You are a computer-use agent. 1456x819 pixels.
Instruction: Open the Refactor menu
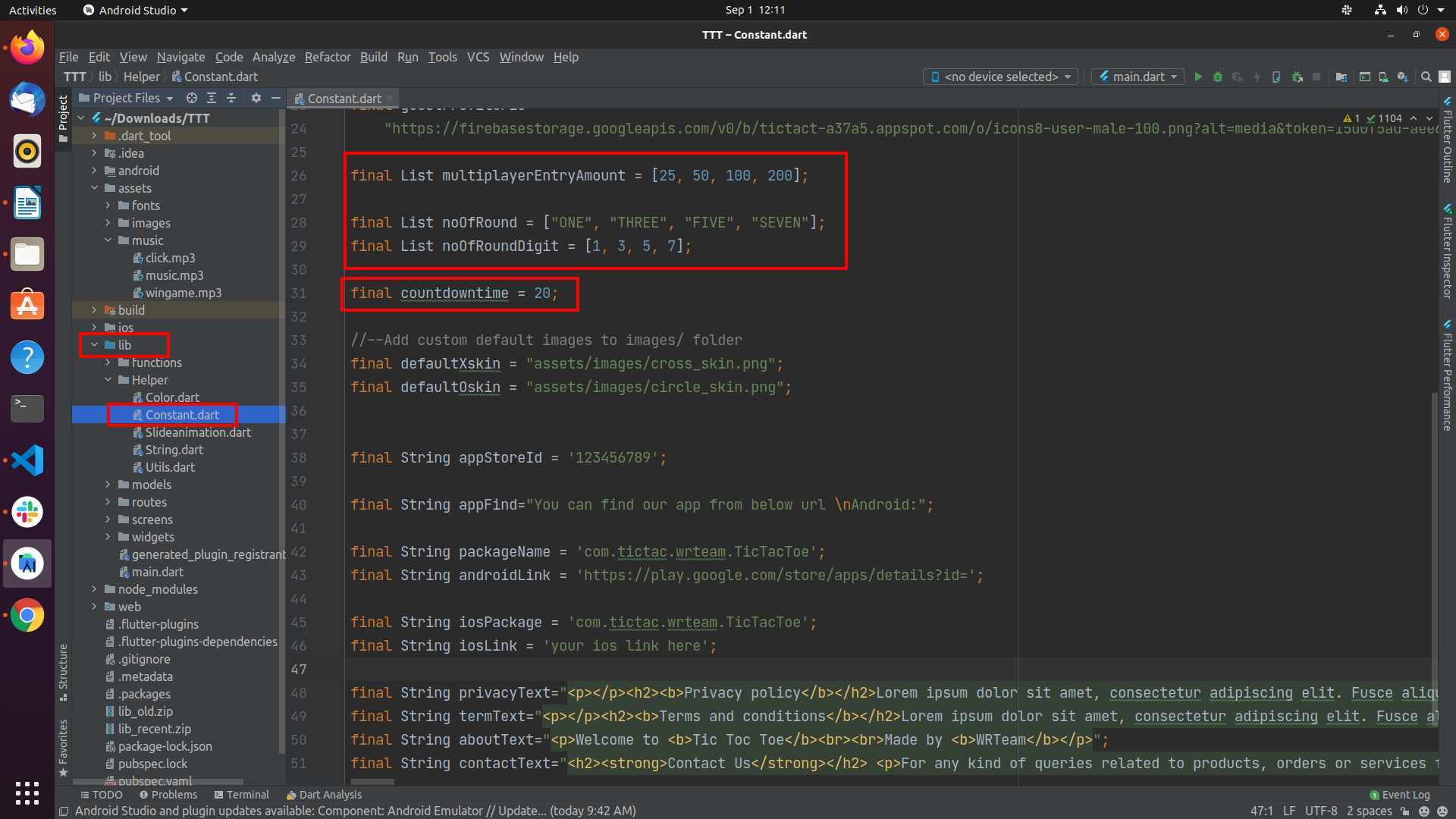pyautogui.click(x=328, y=57)
